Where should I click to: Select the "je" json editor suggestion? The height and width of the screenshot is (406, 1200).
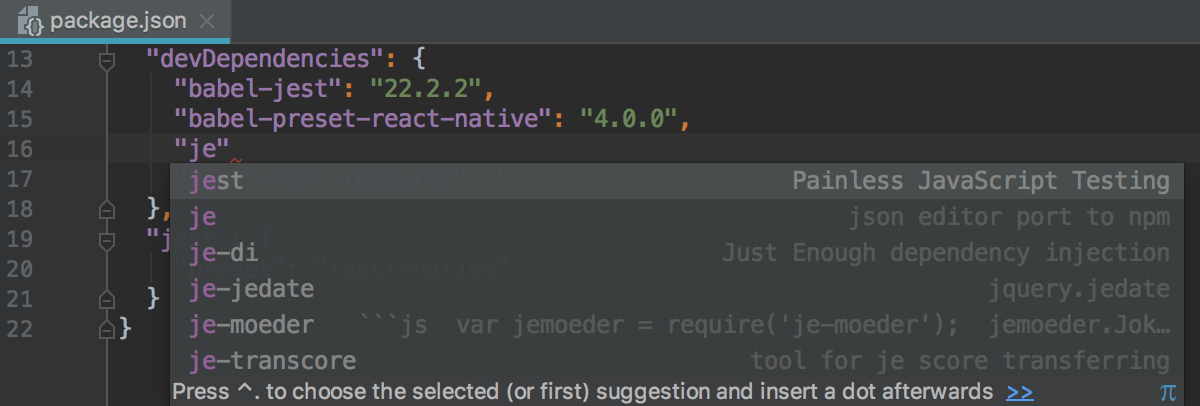point(203,216)
